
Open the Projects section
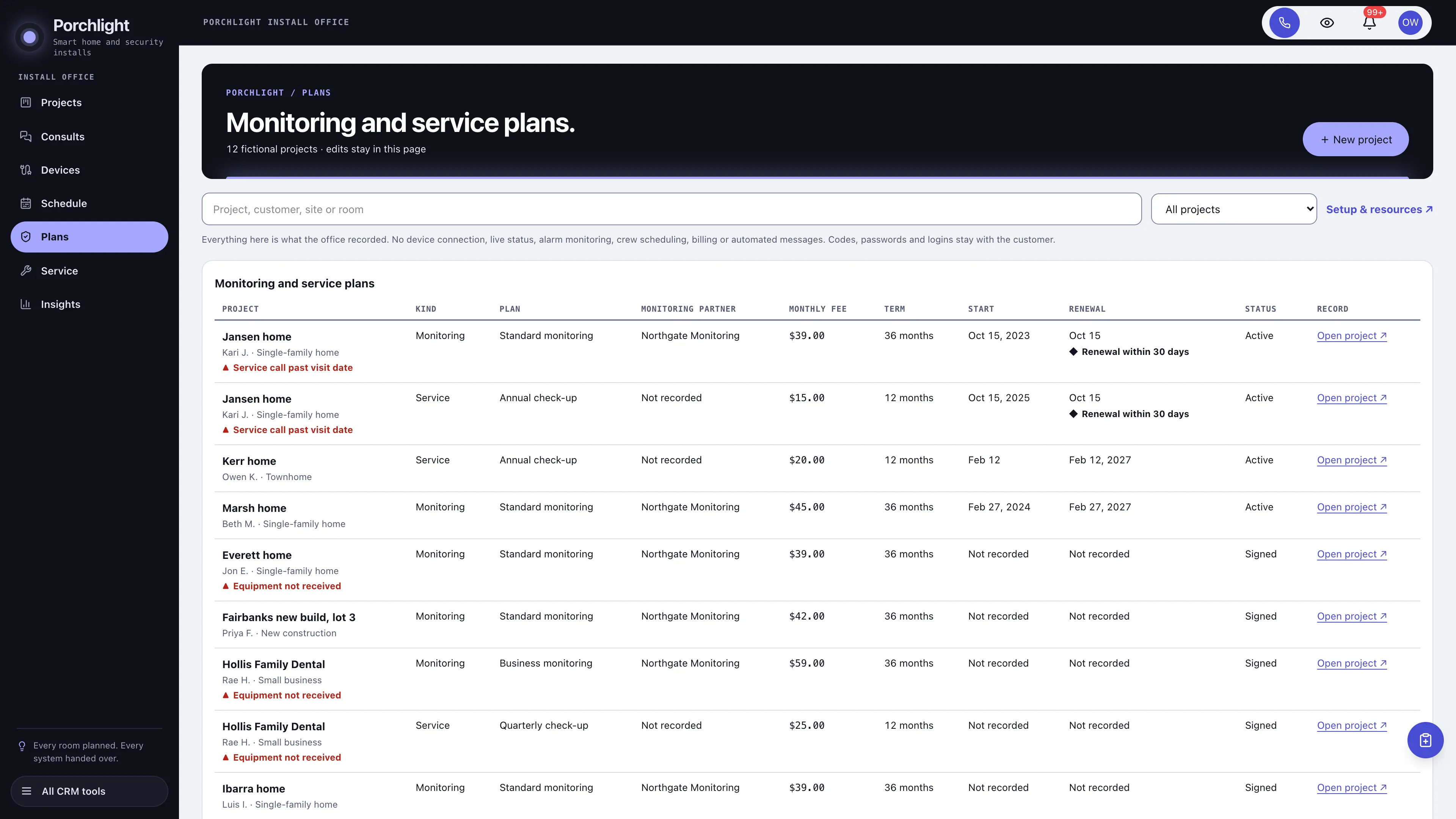[89, 102]
